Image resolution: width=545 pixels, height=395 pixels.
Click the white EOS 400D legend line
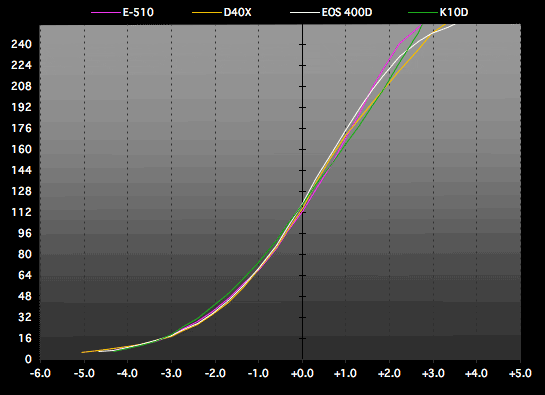point(305,13)
